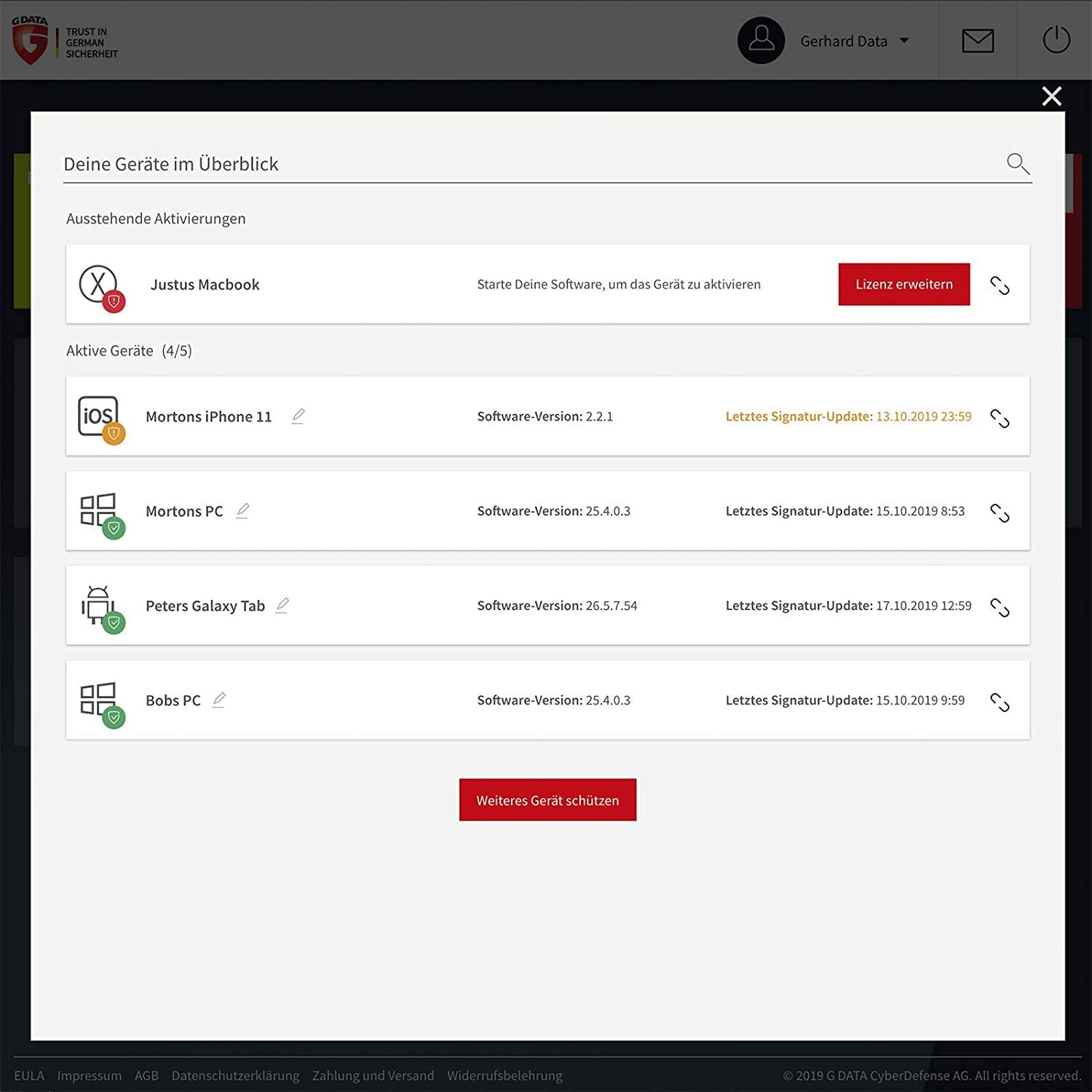Rename Mortons PC via pencil icon
This screenshot has height=1092, width=1092.
pos(242,511)
